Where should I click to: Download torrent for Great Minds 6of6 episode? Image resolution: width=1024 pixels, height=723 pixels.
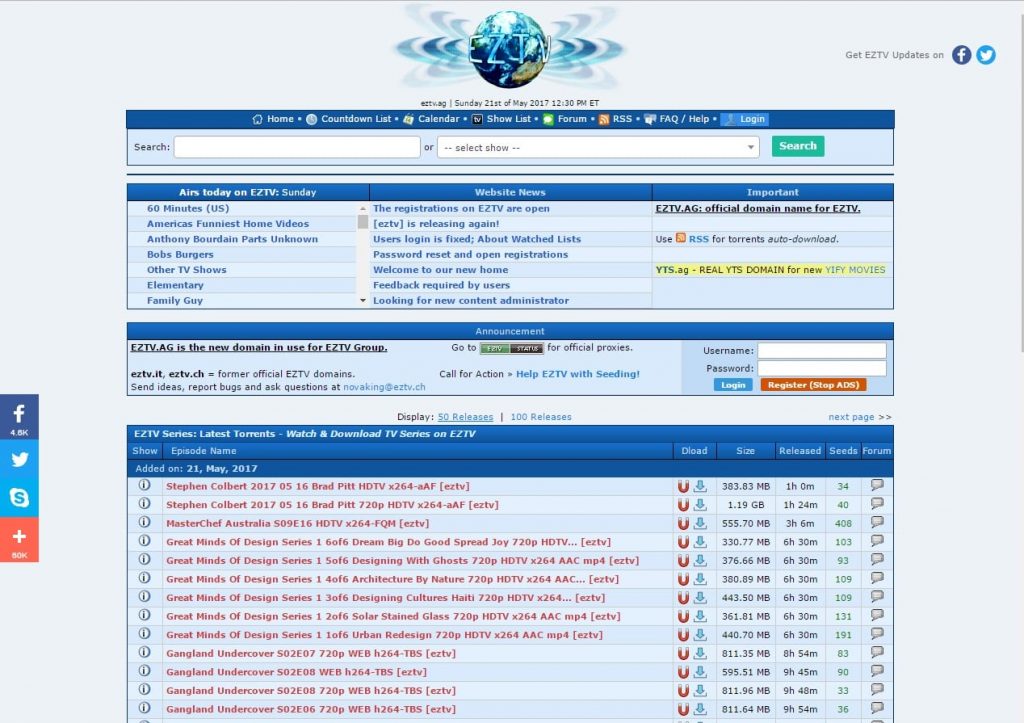pyautogui.click(x=700, y=542)
